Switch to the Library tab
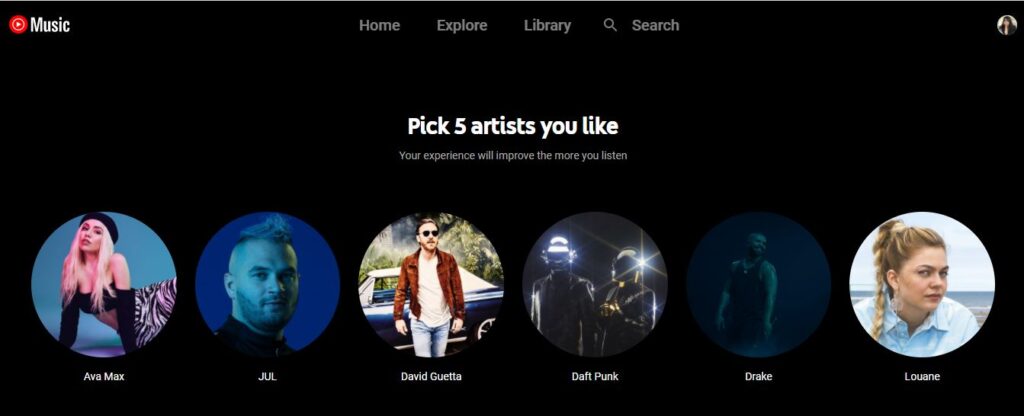The height and width of the screenshot is (416, 1024). [547, 25]
